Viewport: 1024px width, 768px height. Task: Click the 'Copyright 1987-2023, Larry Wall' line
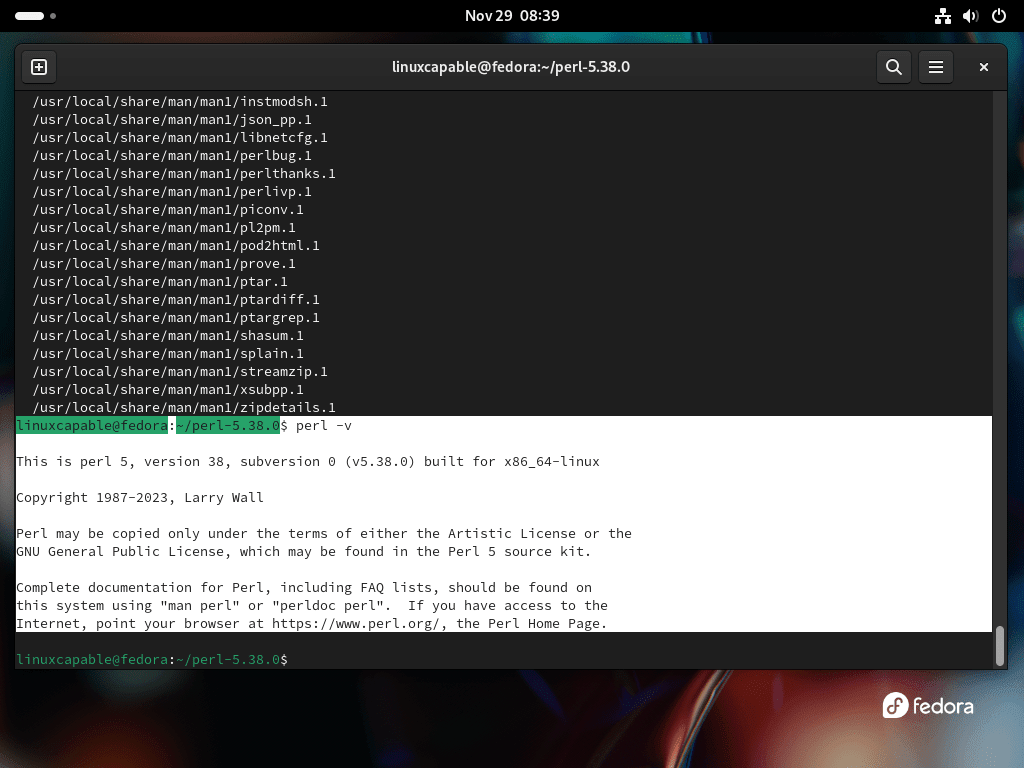(140, 498)
